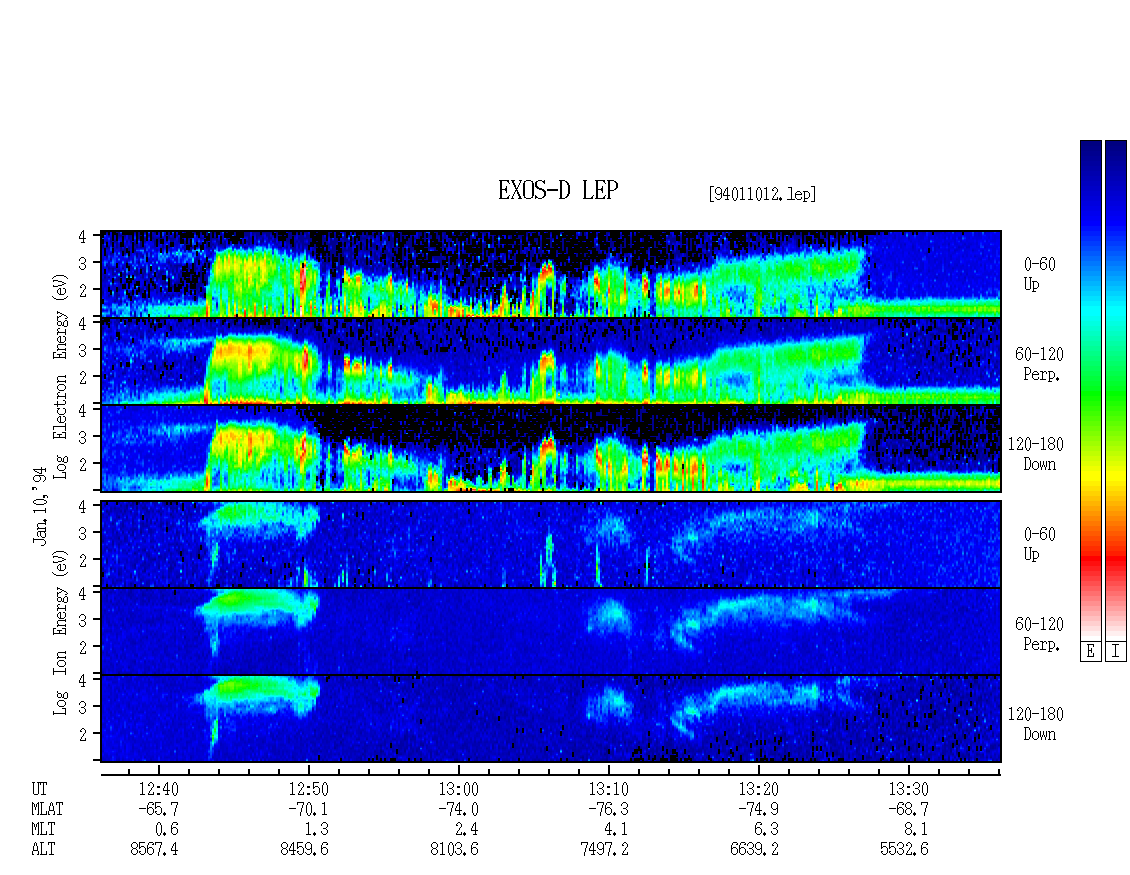Click the 120-180 Down label beside the electron panel

tap(1036, 454)
